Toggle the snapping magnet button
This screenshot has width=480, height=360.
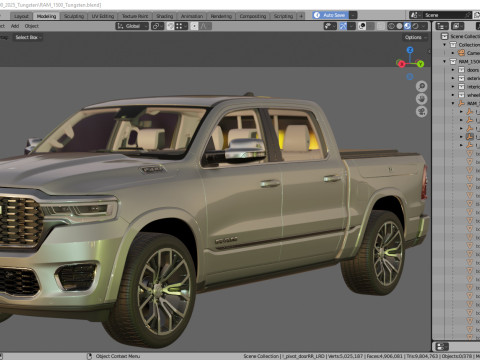(x=170, y=26)
